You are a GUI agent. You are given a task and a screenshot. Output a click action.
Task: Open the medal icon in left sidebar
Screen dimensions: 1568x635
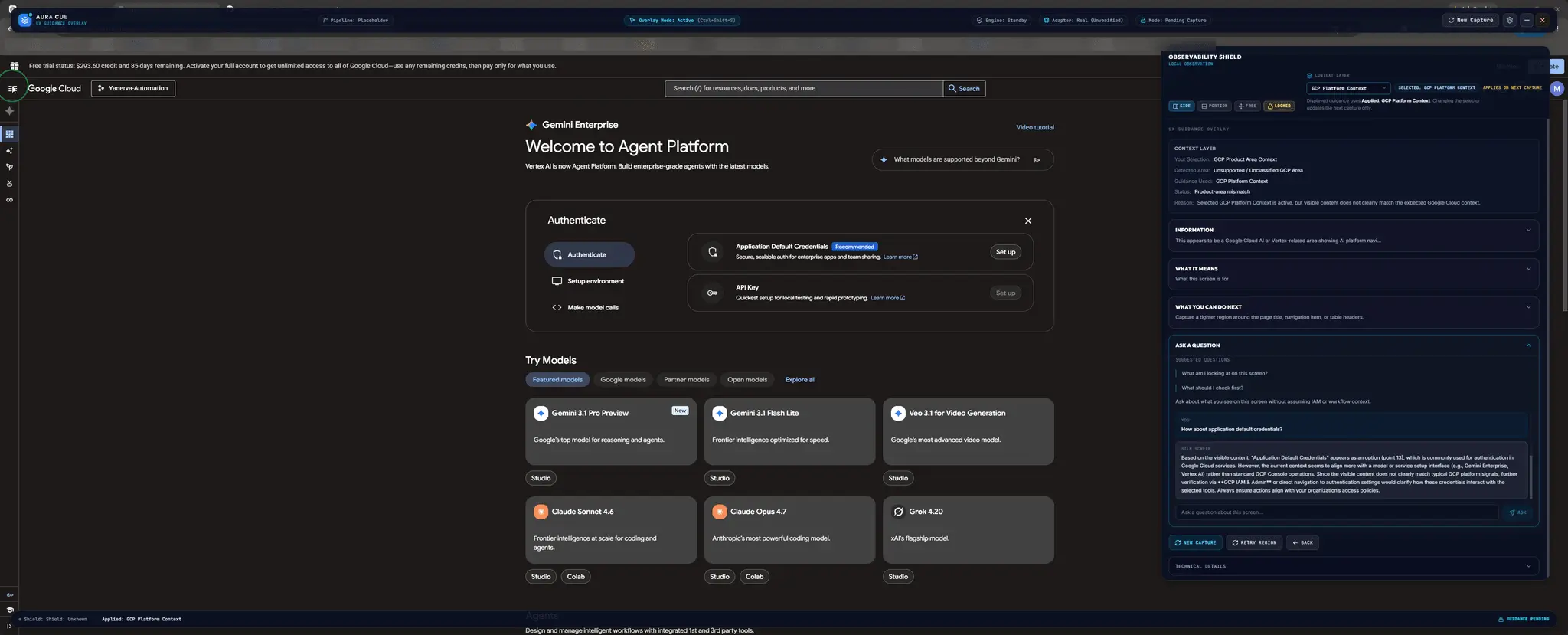click(x=9, y=184)
